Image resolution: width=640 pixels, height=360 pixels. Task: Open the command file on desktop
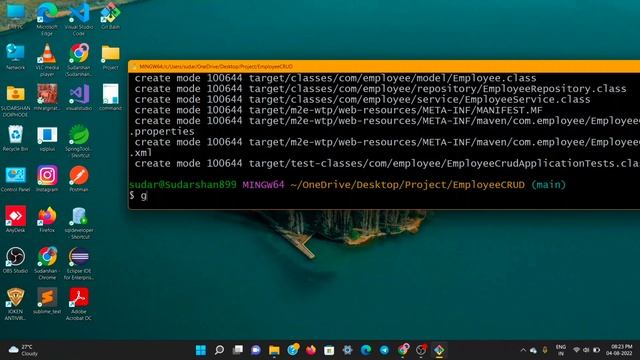pyautogui.click(x=110, y=97)
